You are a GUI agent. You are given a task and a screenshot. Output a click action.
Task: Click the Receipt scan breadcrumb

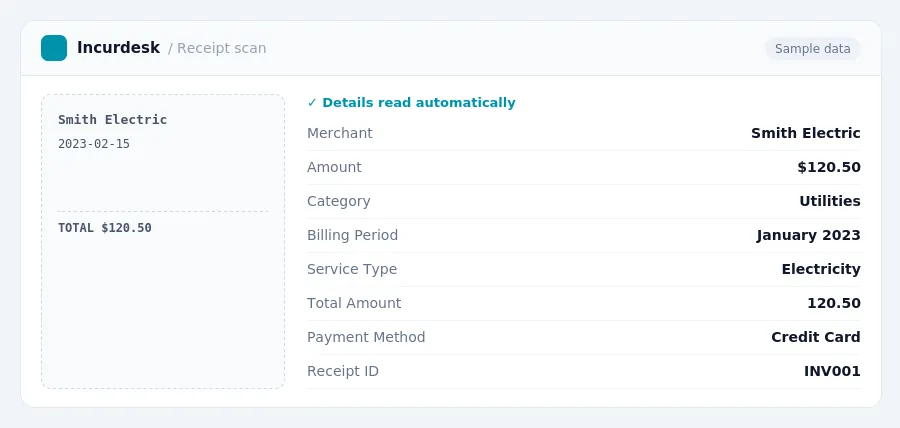coord(222,48)
